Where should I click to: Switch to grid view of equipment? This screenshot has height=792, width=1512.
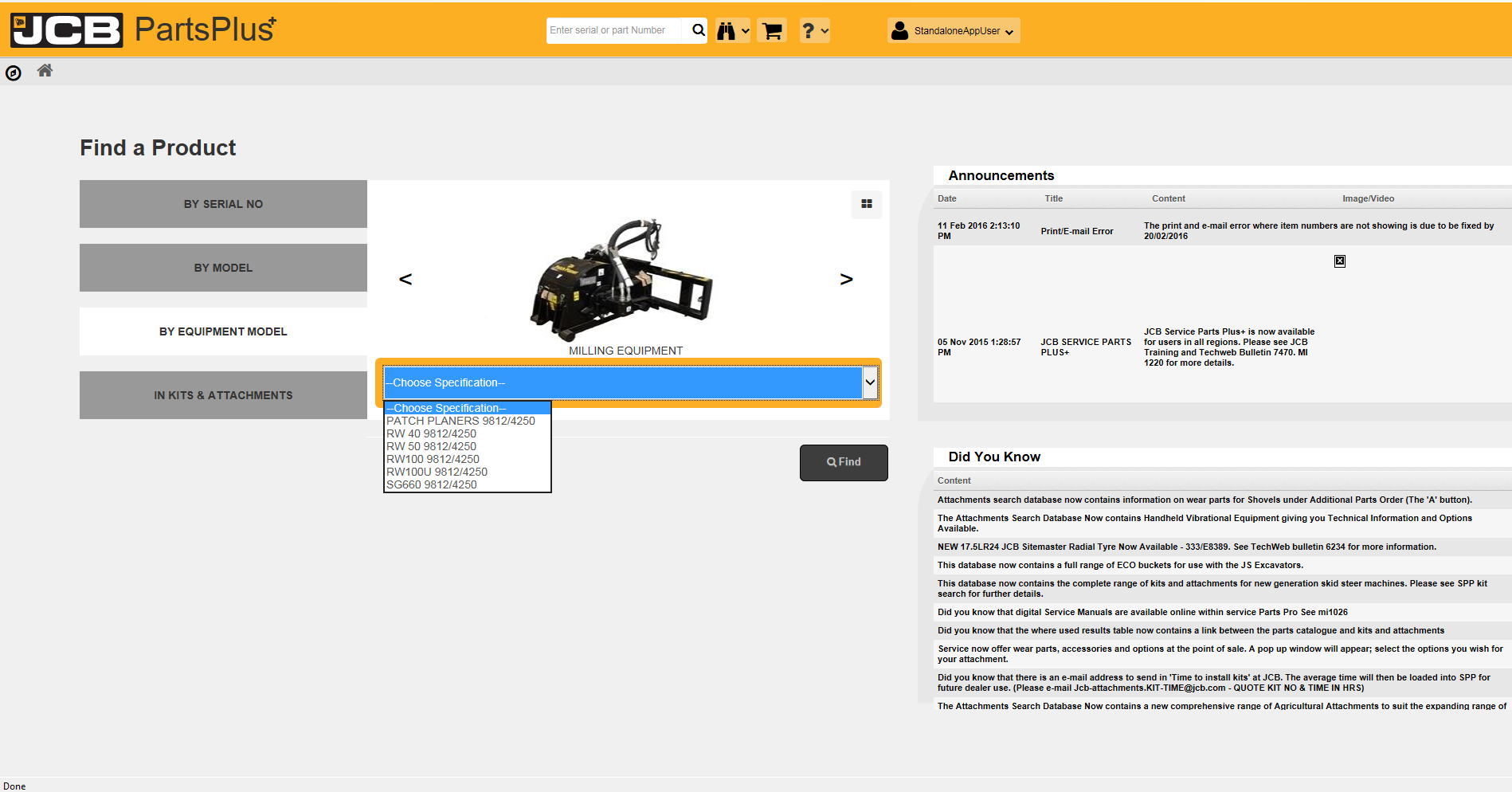click(x=867, y=204)
